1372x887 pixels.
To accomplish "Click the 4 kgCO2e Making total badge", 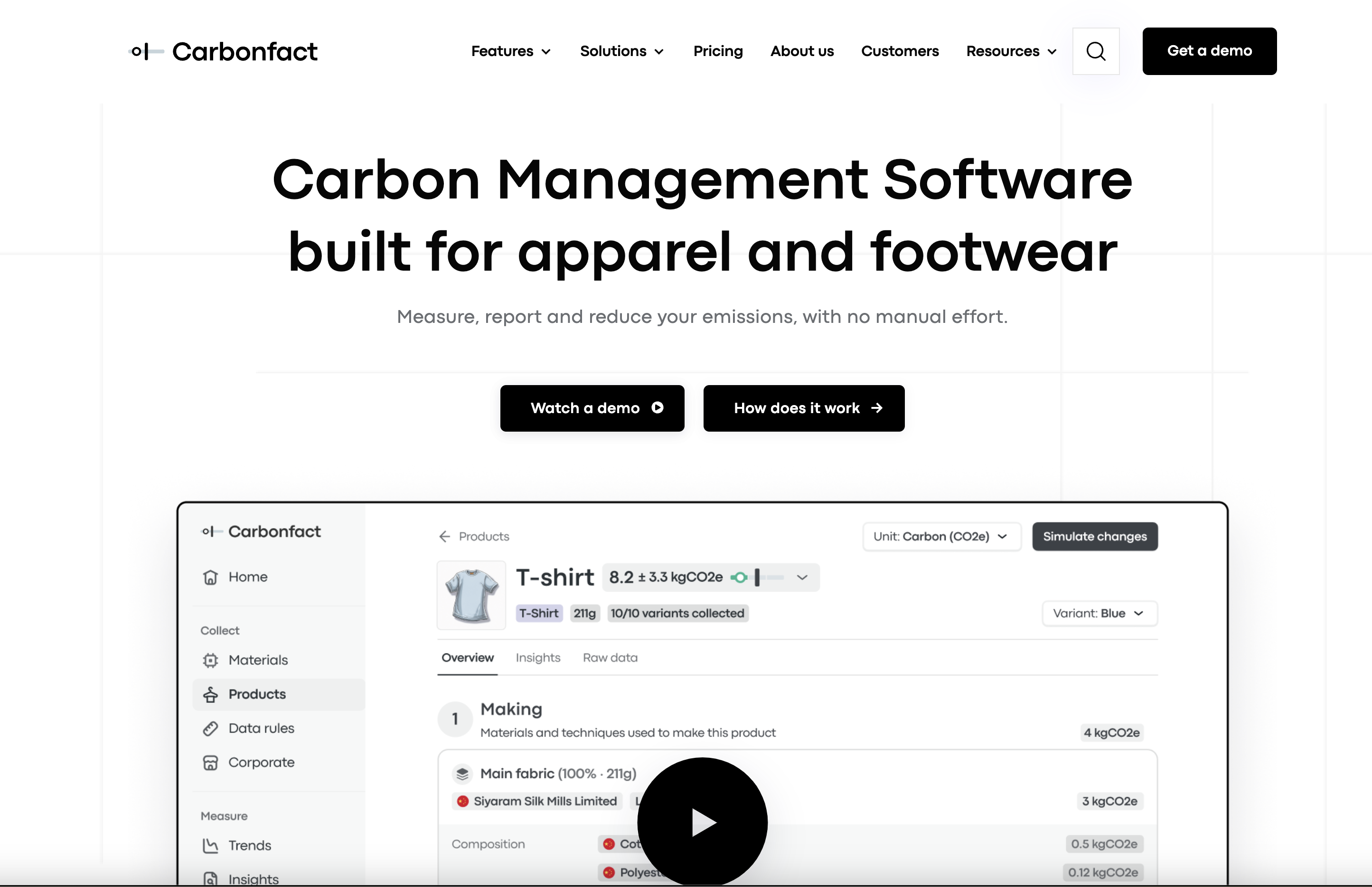I will [x=1112, y=733].
